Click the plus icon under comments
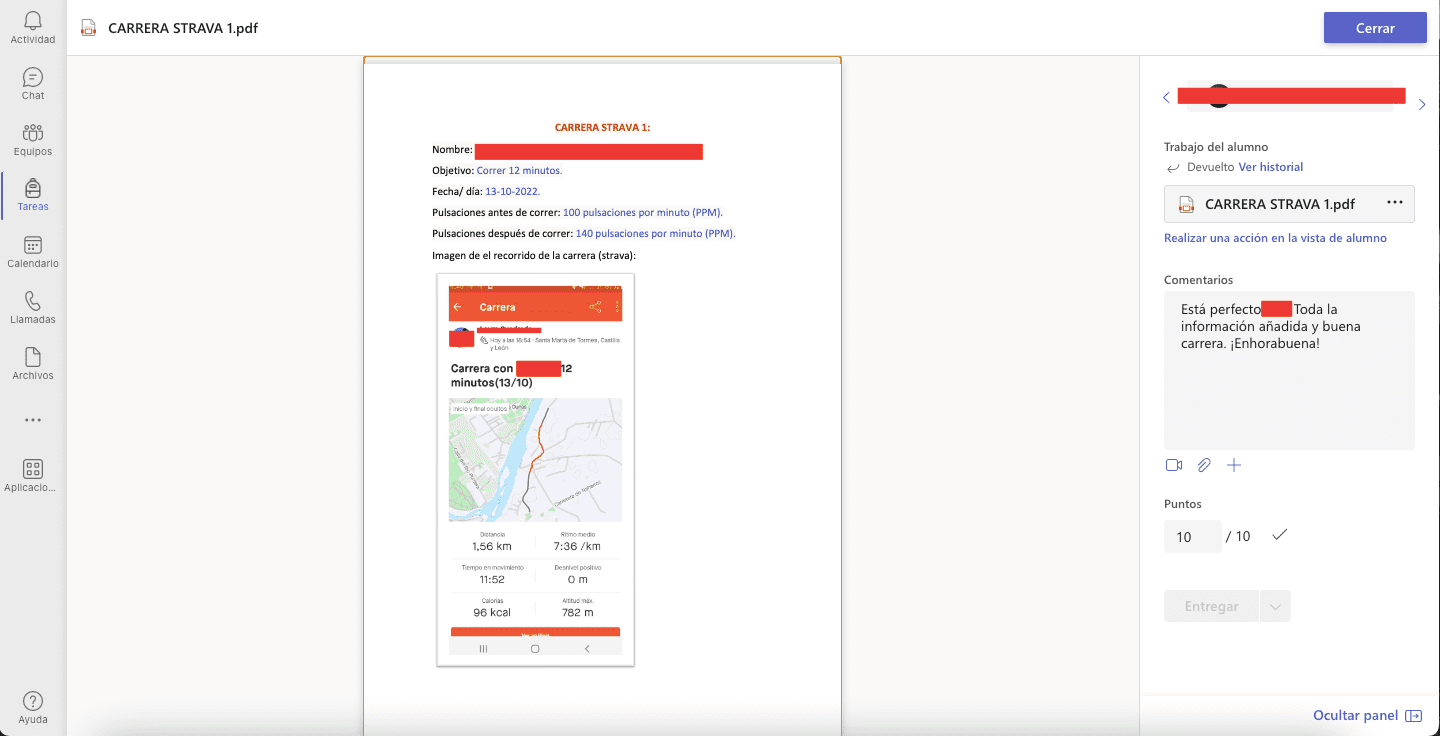Image resolution: width=1440 pixels, height=736 pixels. [x=1234, y=465]
